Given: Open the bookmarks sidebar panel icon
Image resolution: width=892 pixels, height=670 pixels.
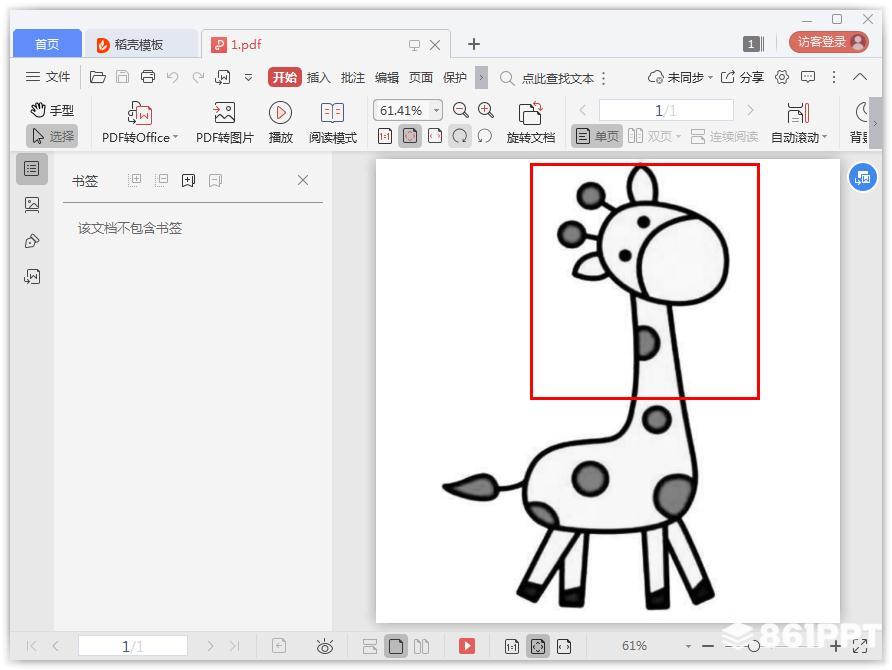Looking at the screenshot, I should point(32,169).
